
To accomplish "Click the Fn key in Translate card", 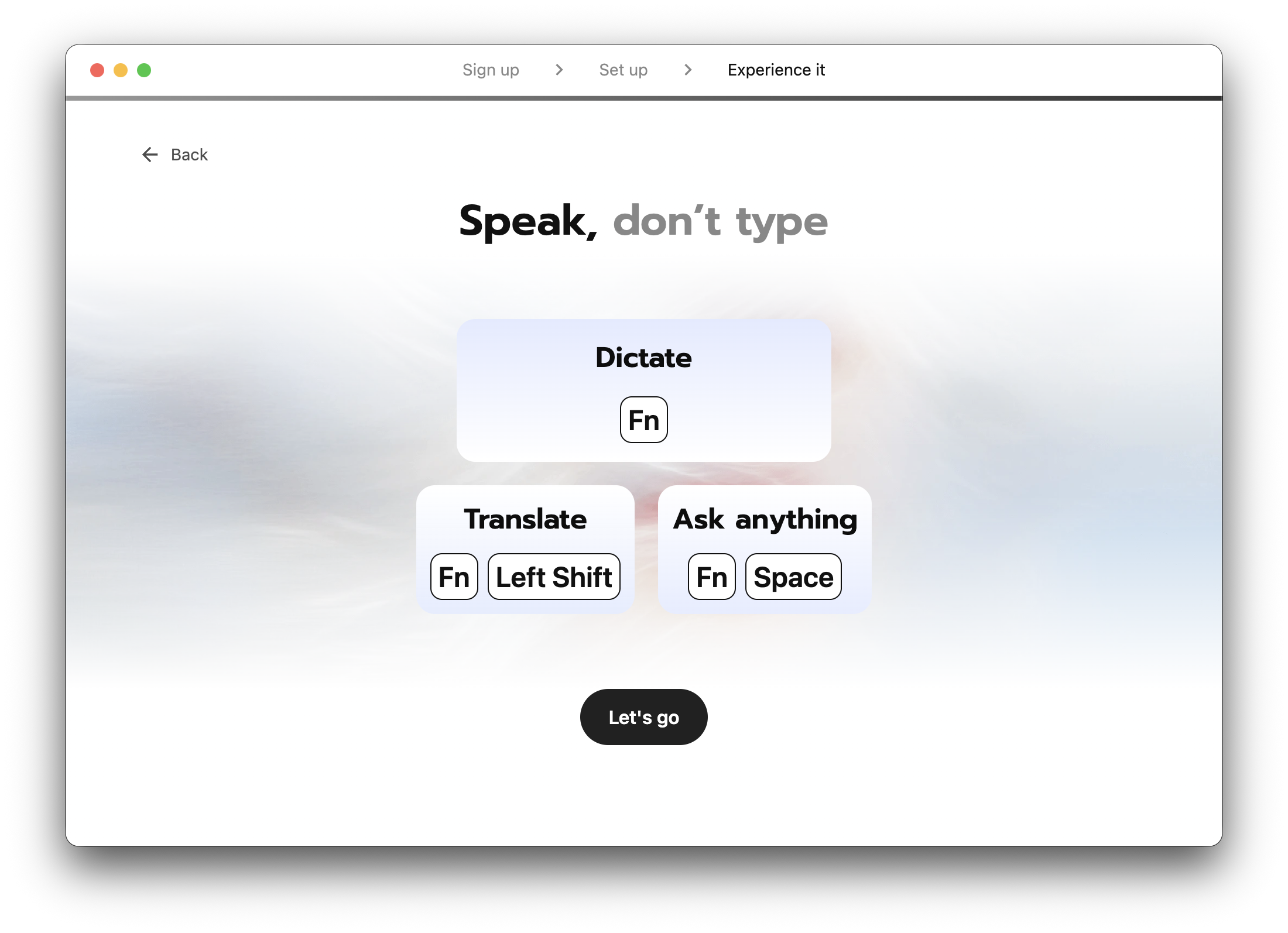I will point(454,577).
